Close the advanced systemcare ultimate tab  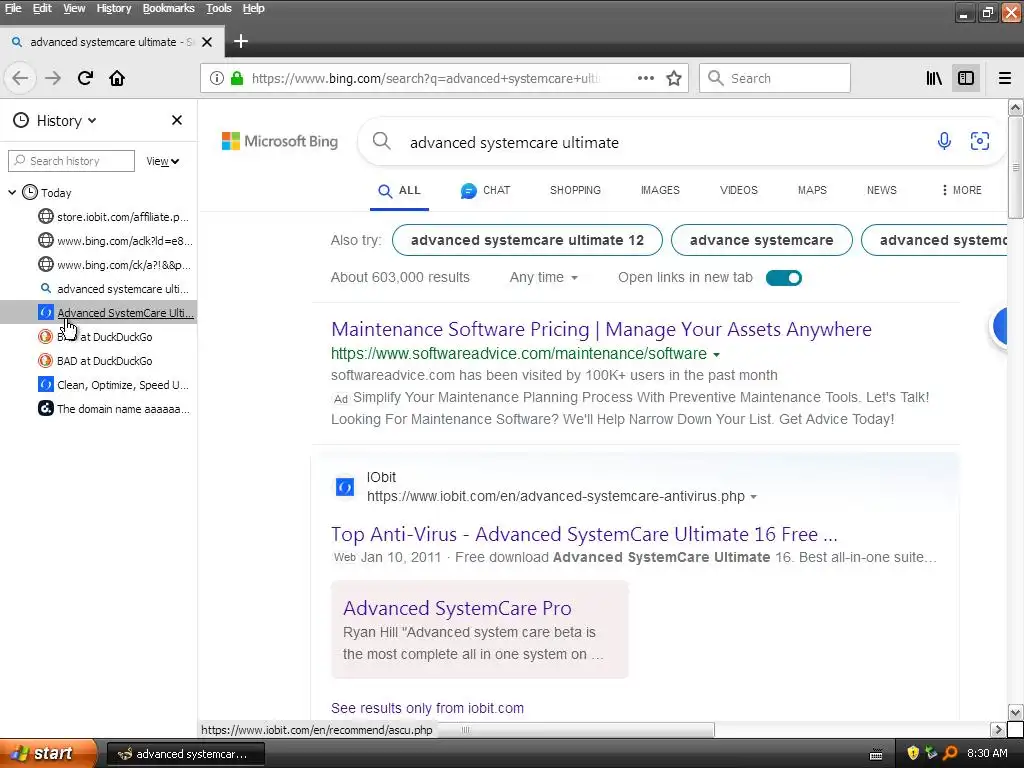[x=207, y=42]
